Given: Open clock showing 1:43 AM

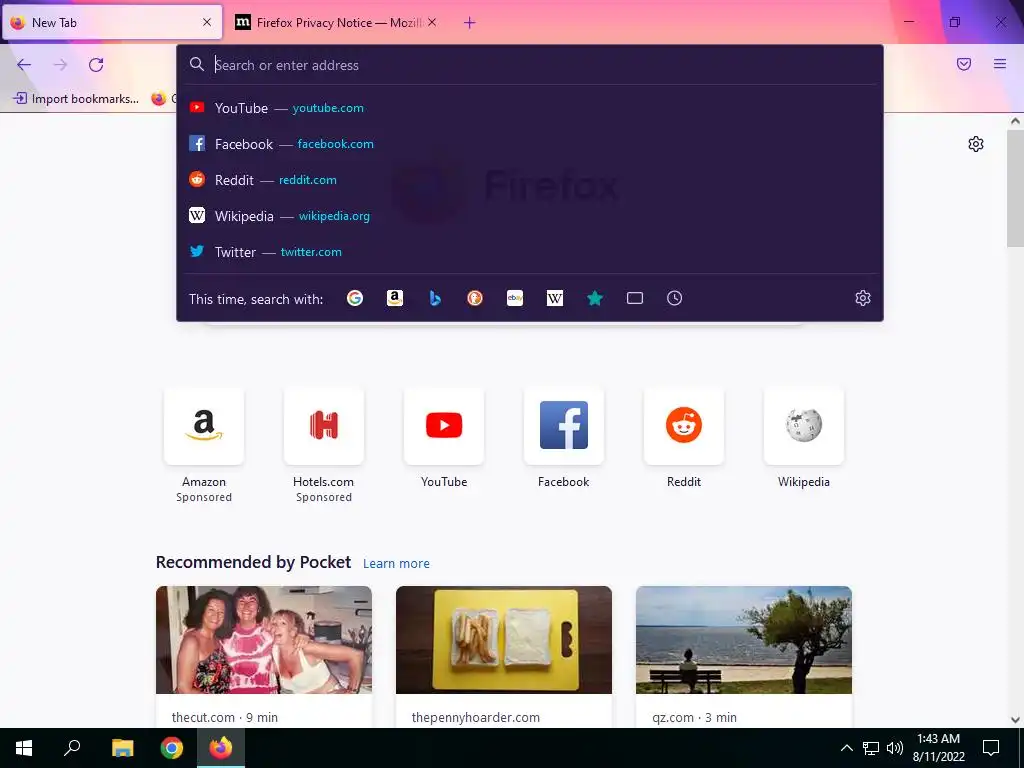Looking at the screenshot, I should point(938,748).
